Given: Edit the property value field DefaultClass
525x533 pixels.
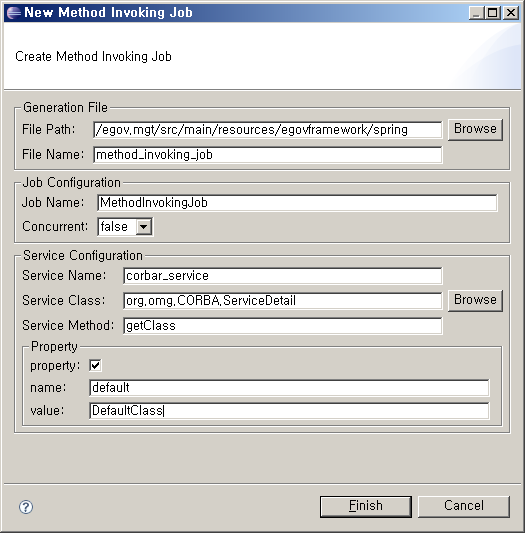Looking at the screenshot, I should point(289,411).
